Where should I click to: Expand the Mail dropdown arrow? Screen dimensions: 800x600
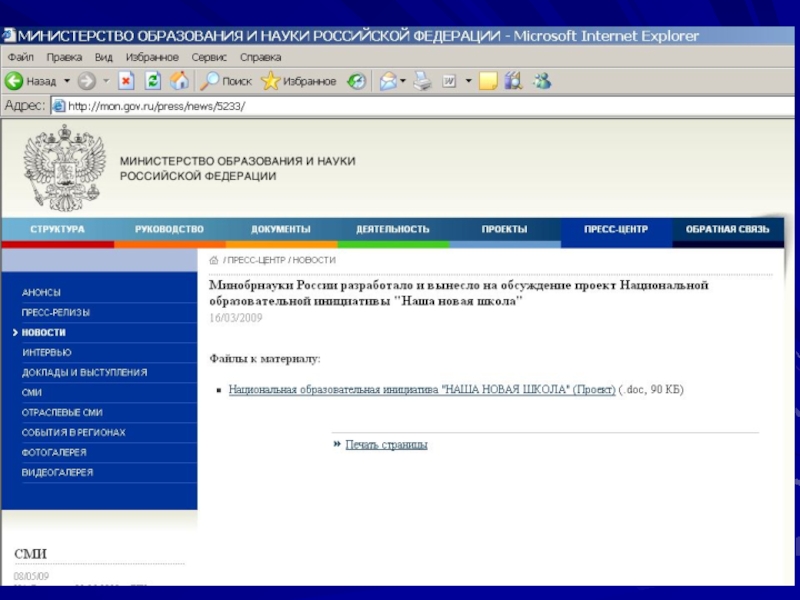(x=403, y=81)
